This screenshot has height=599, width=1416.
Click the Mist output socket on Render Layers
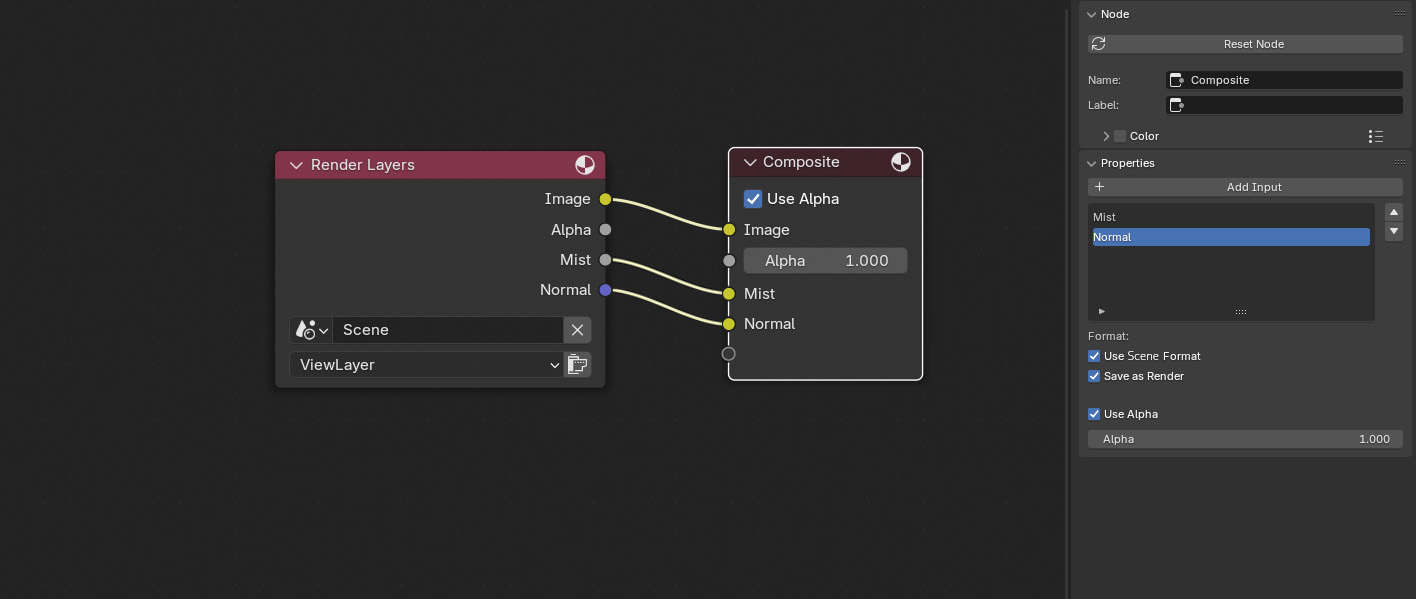[605, 260]
